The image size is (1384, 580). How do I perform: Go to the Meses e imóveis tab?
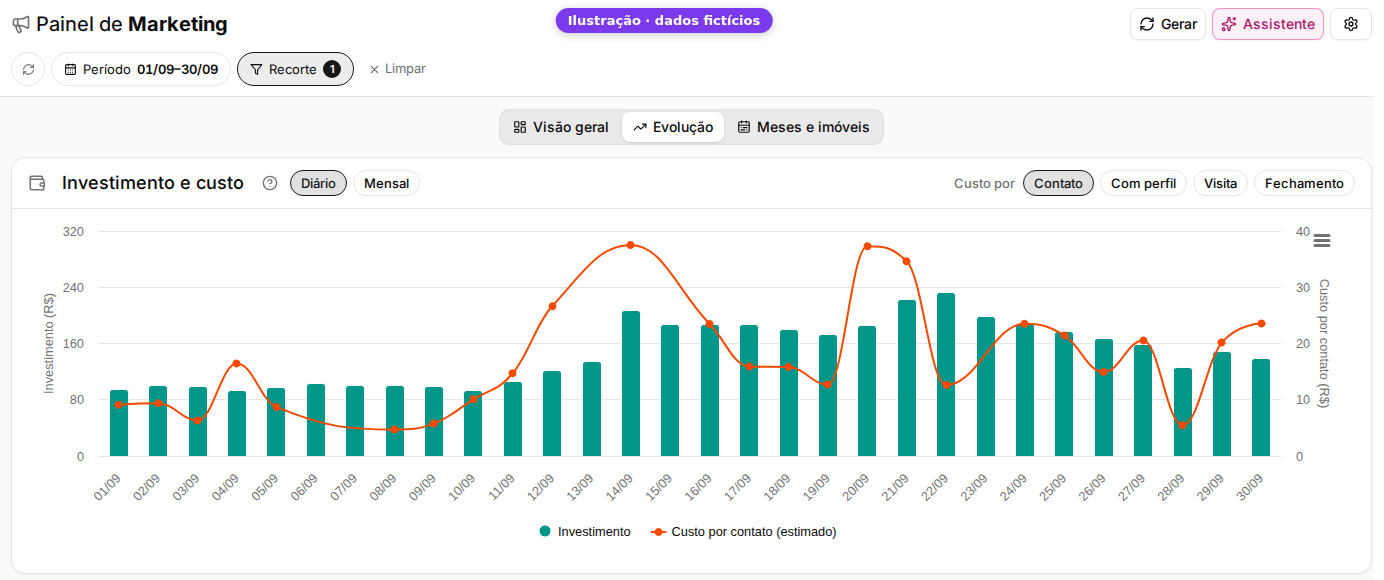point(803,127)
